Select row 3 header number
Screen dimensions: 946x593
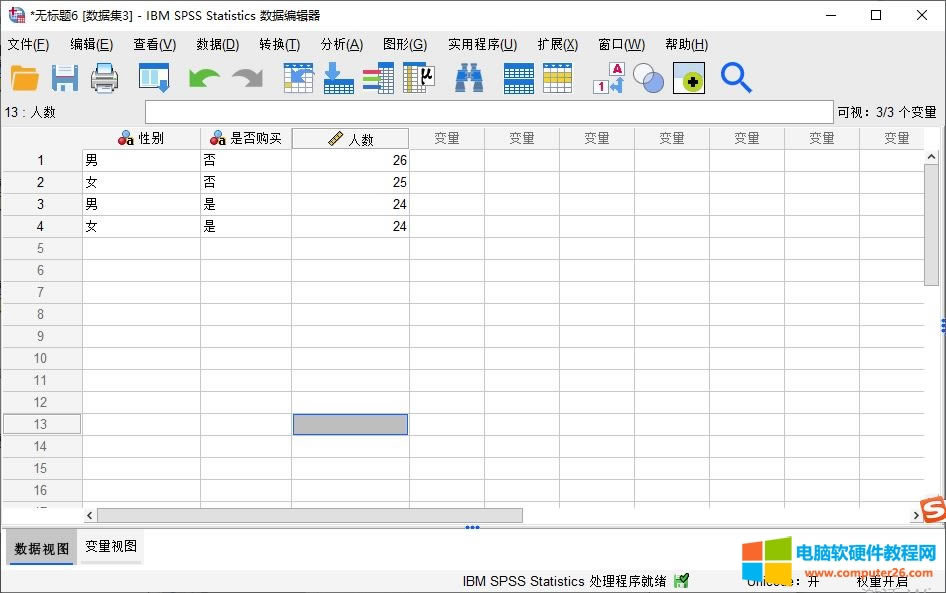[x=41, y=204]
